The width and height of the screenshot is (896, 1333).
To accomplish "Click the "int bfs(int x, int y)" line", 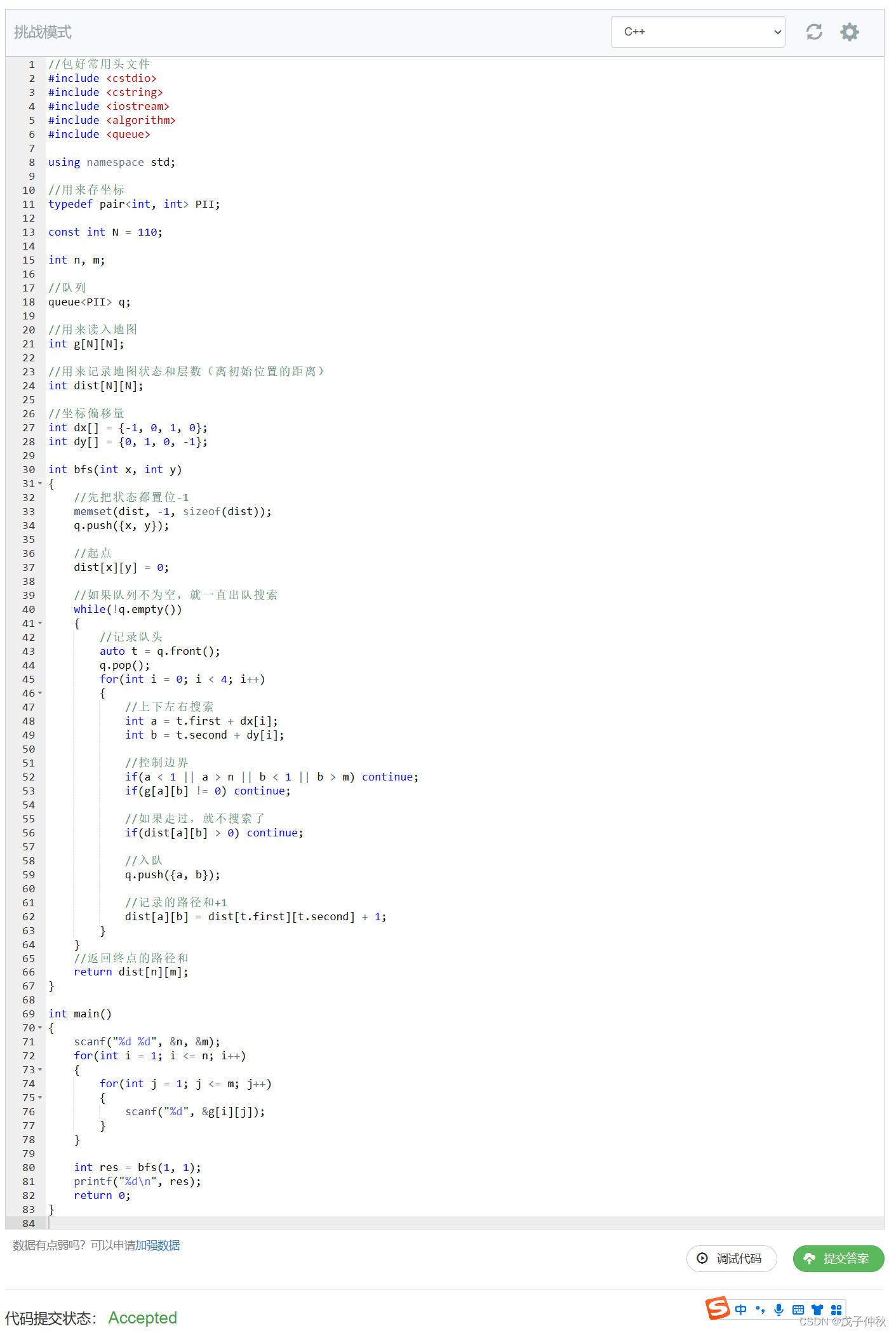I will pos(115,470).
